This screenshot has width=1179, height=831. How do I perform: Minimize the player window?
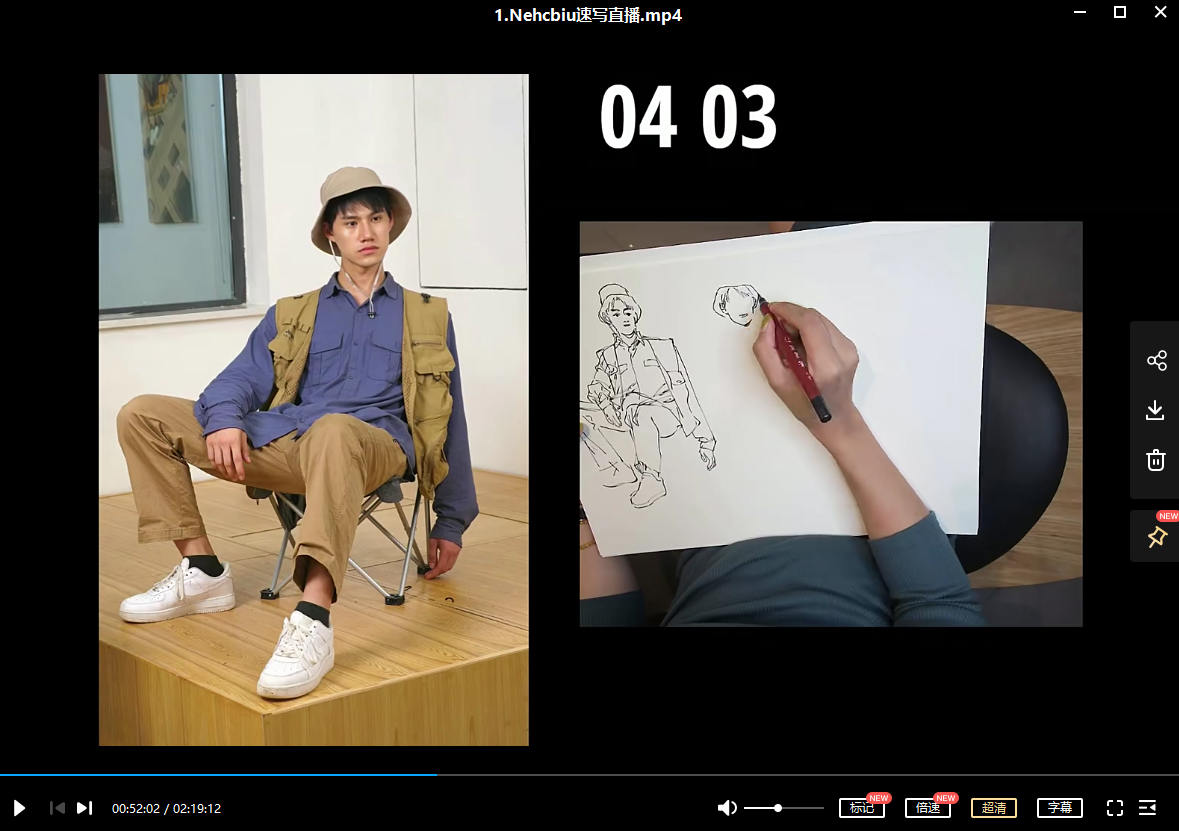click(x=1080, y=13)
